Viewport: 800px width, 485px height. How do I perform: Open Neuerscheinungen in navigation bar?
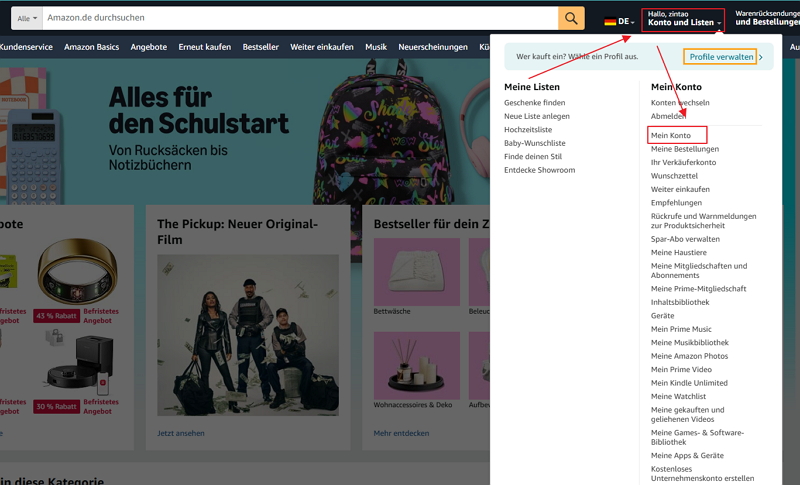(x=433, y=47)
